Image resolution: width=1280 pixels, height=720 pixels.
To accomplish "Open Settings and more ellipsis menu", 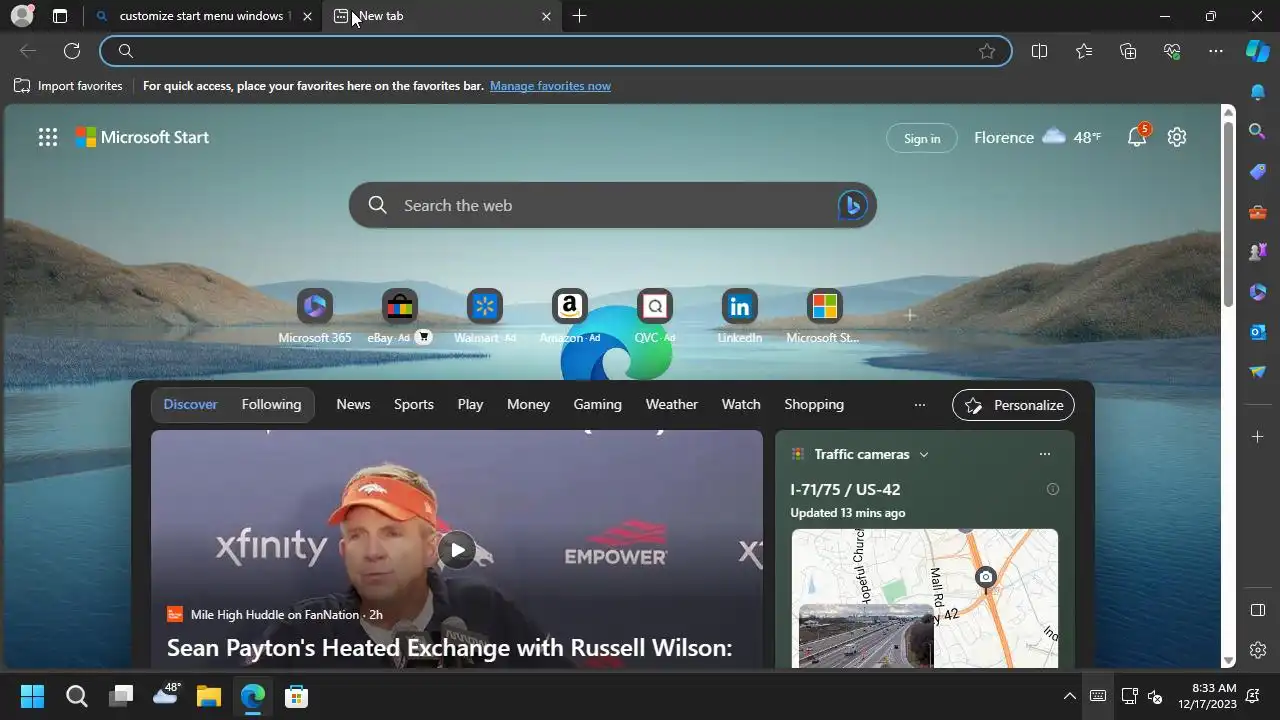I will click(x=1216, y=51).
